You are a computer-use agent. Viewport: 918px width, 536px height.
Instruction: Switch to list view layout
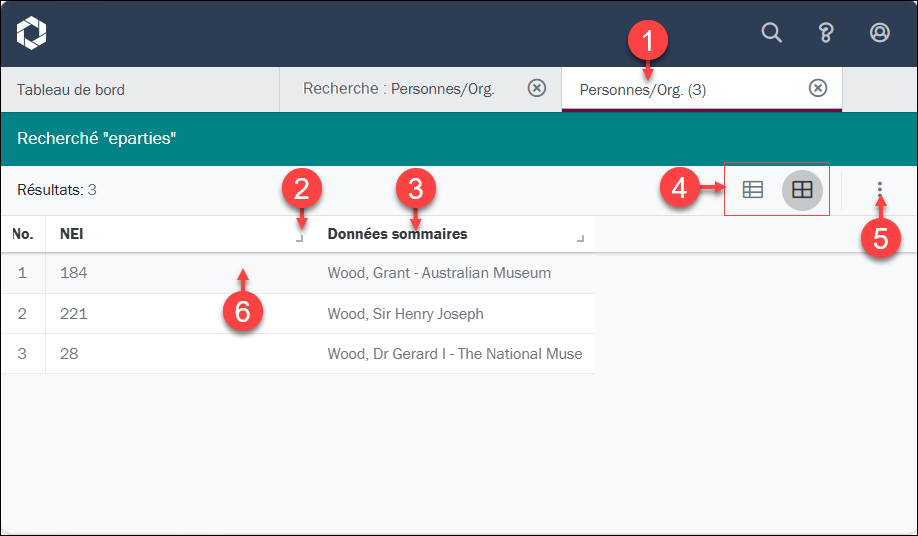(x=752, y=190)
